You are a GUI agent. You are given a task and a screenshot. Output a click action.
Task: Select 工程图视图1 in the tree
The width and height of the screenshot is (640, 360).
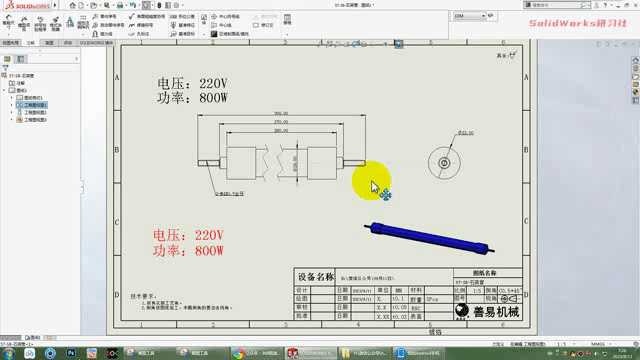click(32, 105)
